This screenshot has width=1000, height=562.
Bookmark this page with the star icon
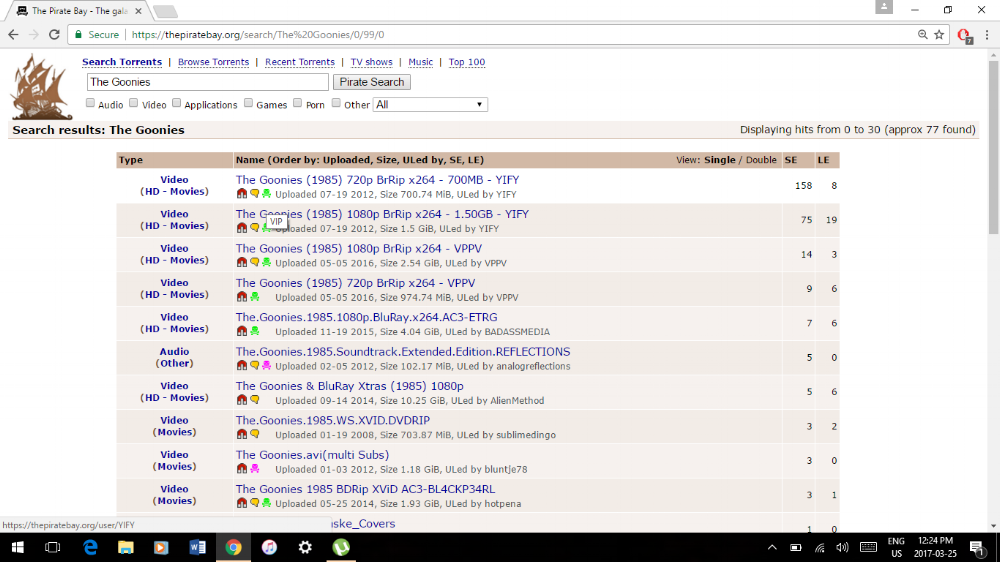[x=939, y=35]
